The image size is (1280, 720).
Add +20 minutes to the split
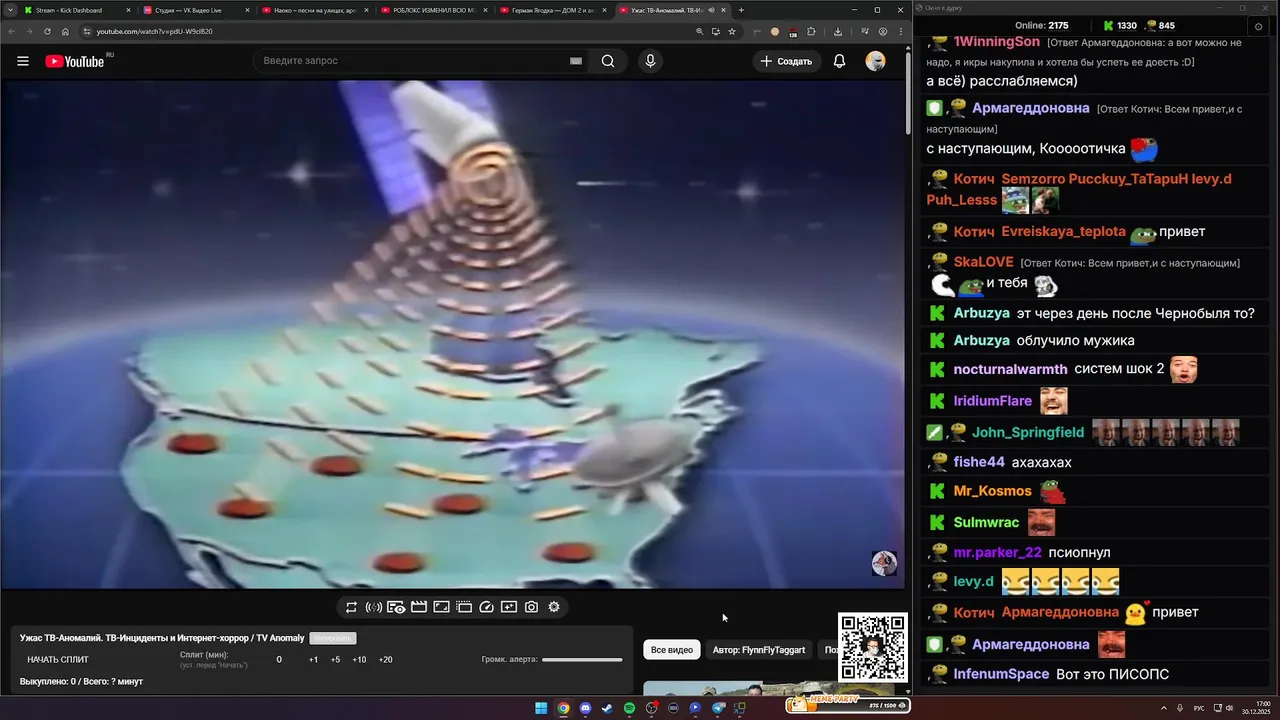click(x=385, y=660)
